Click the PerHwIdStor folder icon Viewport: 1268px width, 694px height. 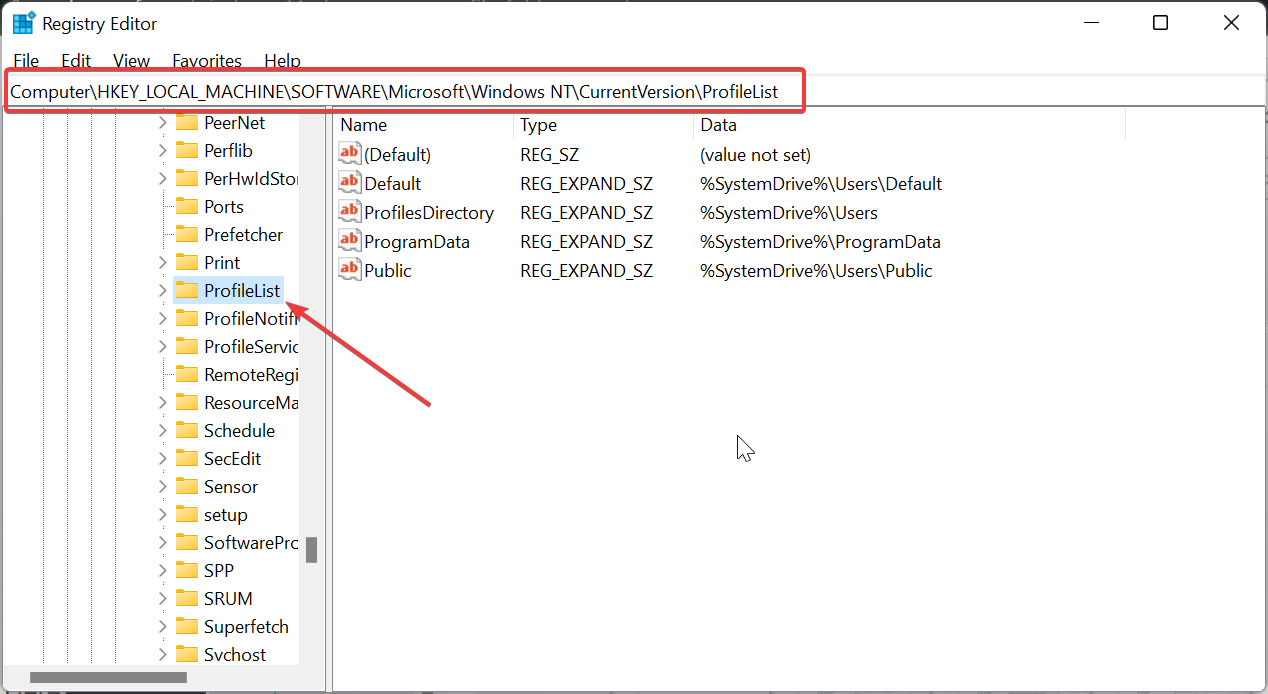(x=187, y=178)
